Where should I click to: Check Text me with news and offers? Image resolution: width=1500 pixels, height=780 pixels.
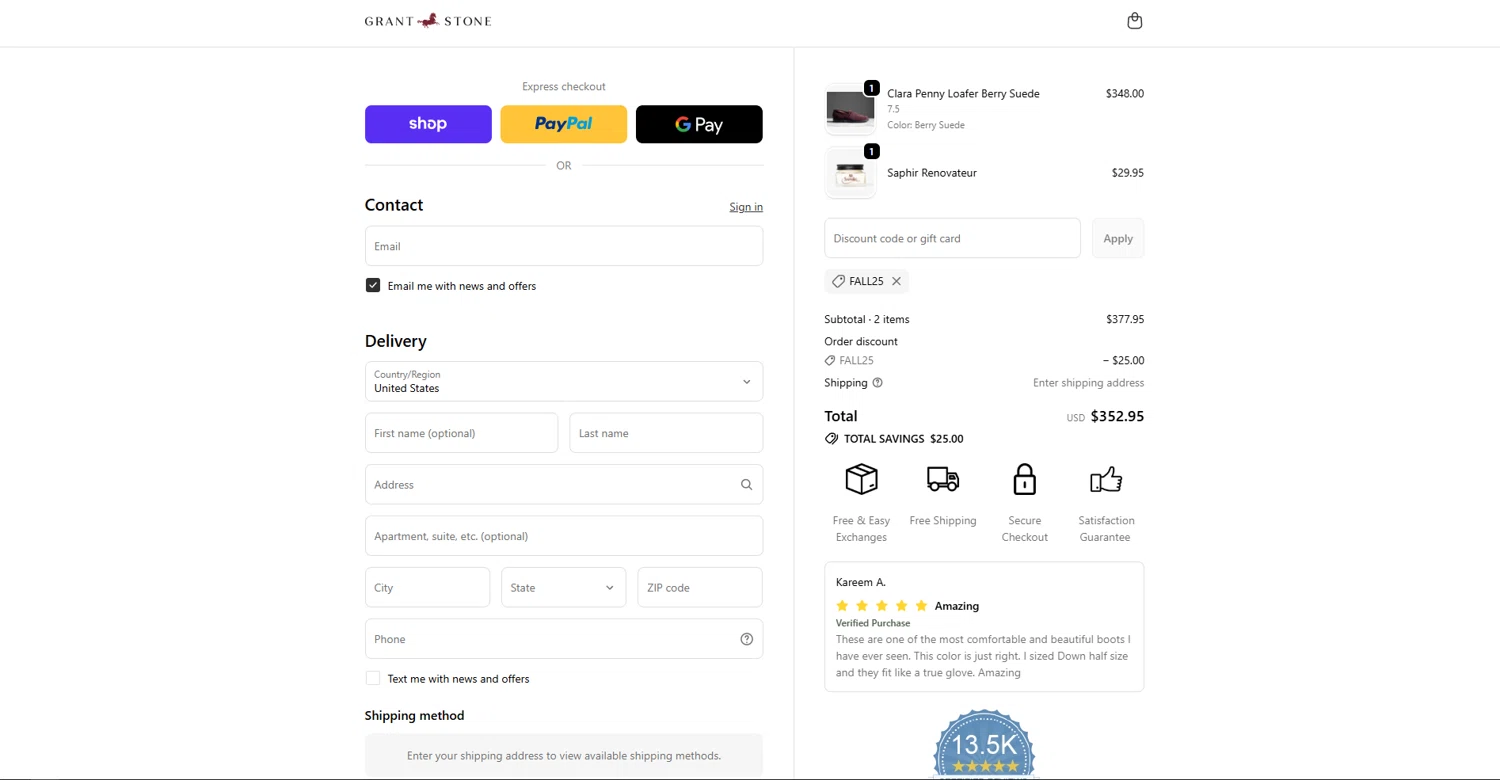tap(373, 679)
